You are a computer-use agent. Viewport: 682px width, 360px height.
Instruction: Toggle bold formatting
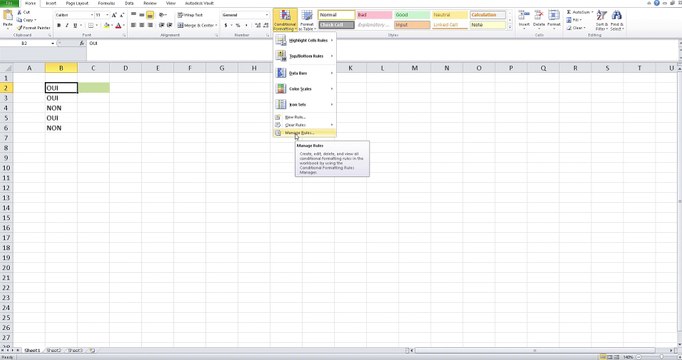click(59, 26)
